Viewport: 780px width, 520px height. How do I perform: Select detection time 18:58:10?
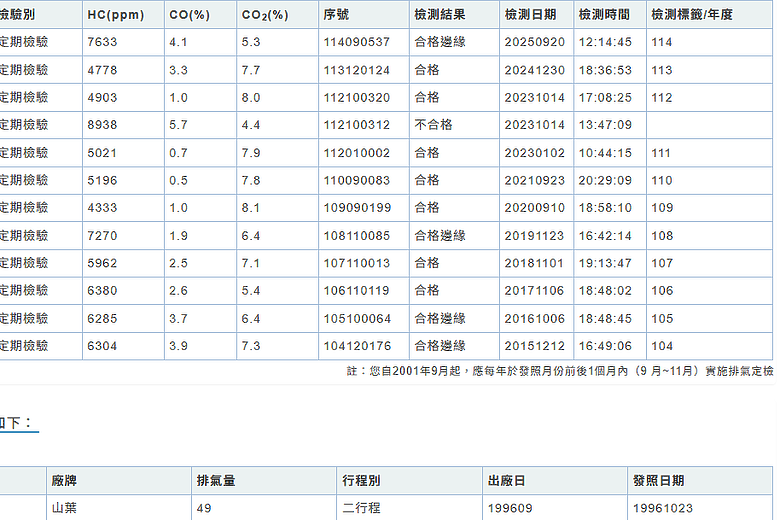605,208
